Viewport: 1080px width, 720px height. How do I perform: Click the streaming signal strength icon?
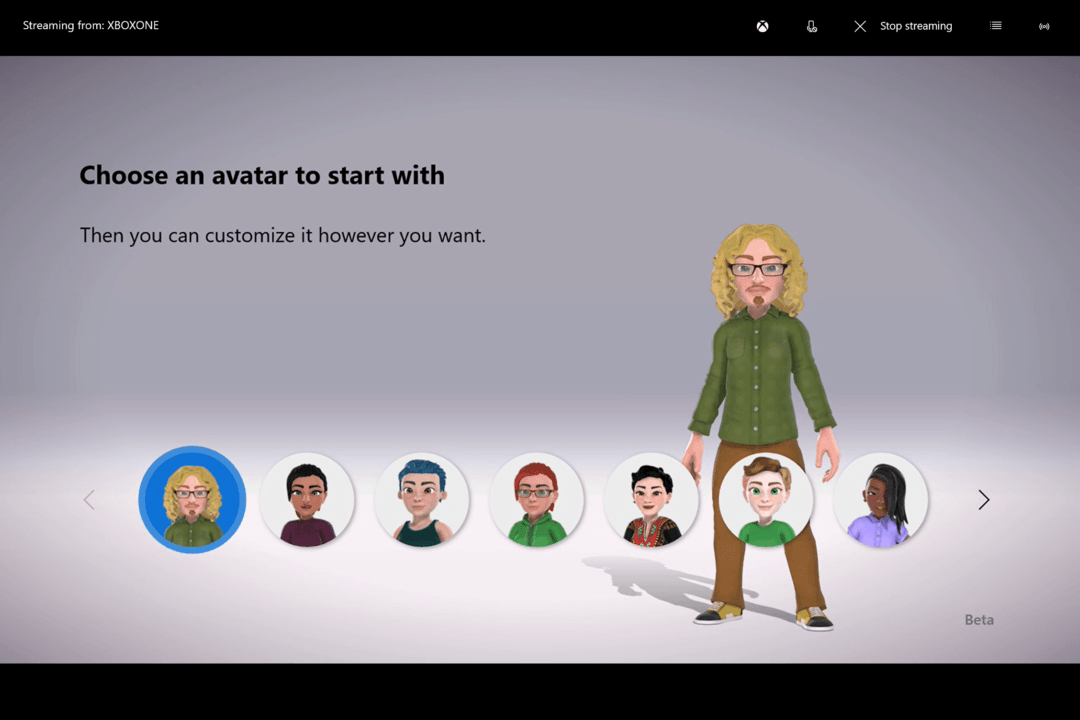[1044, 25]
